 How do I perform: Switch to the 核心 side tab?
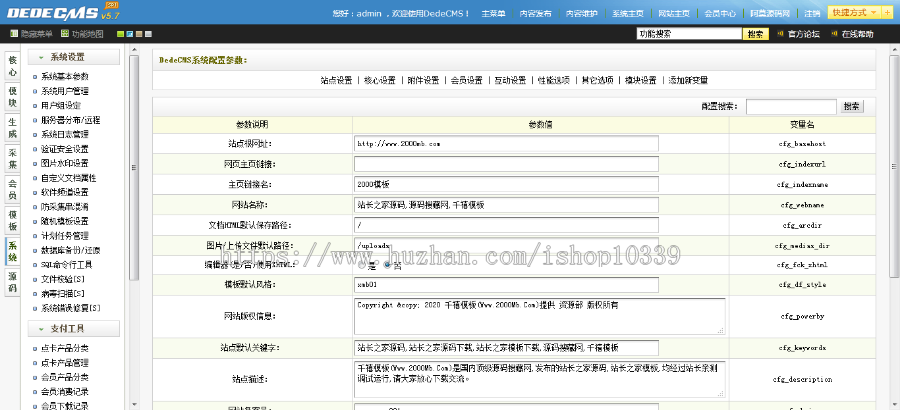pos(13,66)
